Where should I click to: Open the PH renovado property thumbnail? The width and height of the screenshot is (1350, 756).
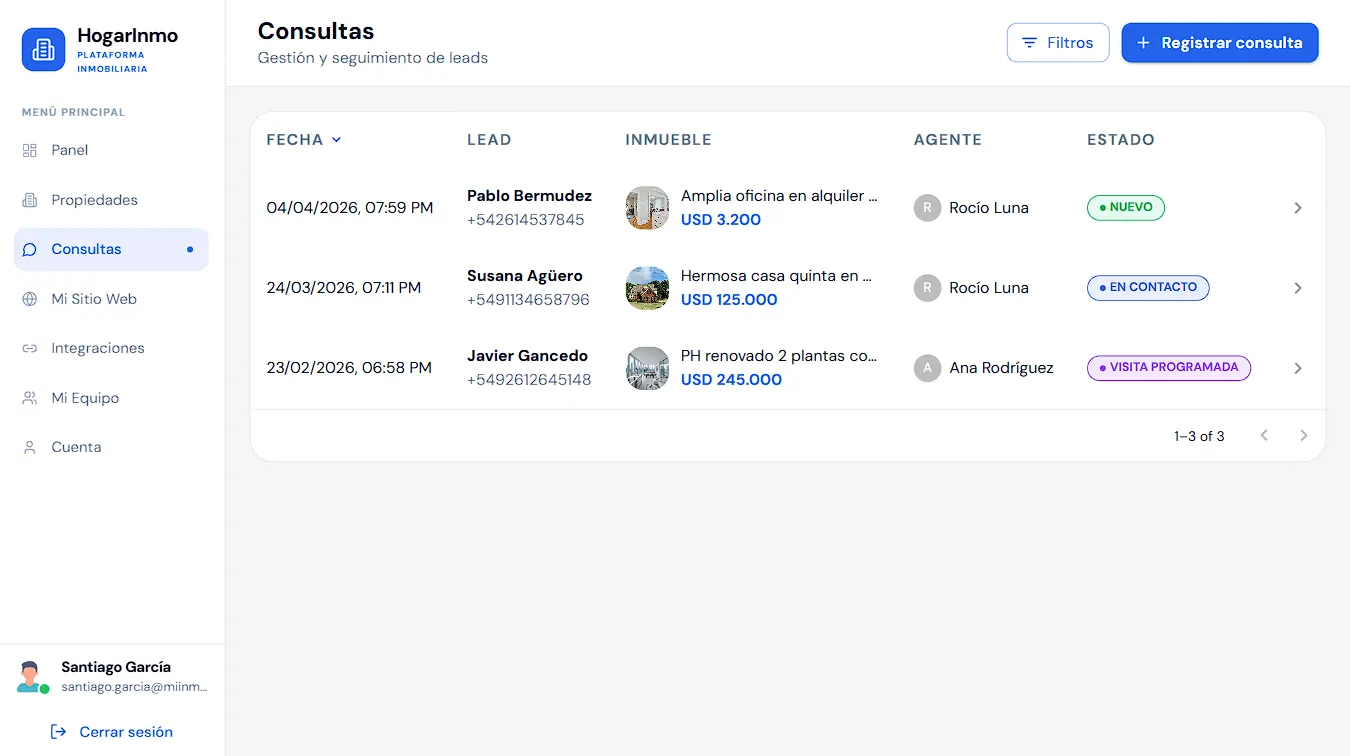[x=647, y=368]
